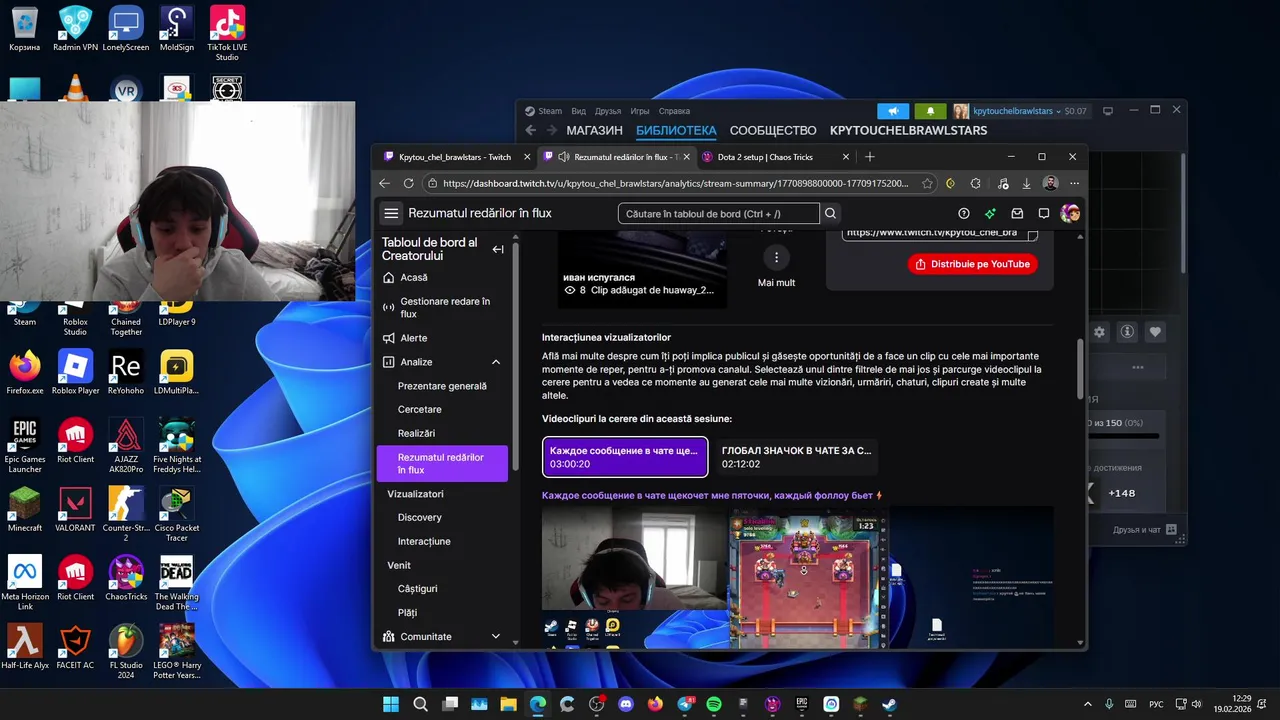Open a new browser tab with plus

coord(869,157)
